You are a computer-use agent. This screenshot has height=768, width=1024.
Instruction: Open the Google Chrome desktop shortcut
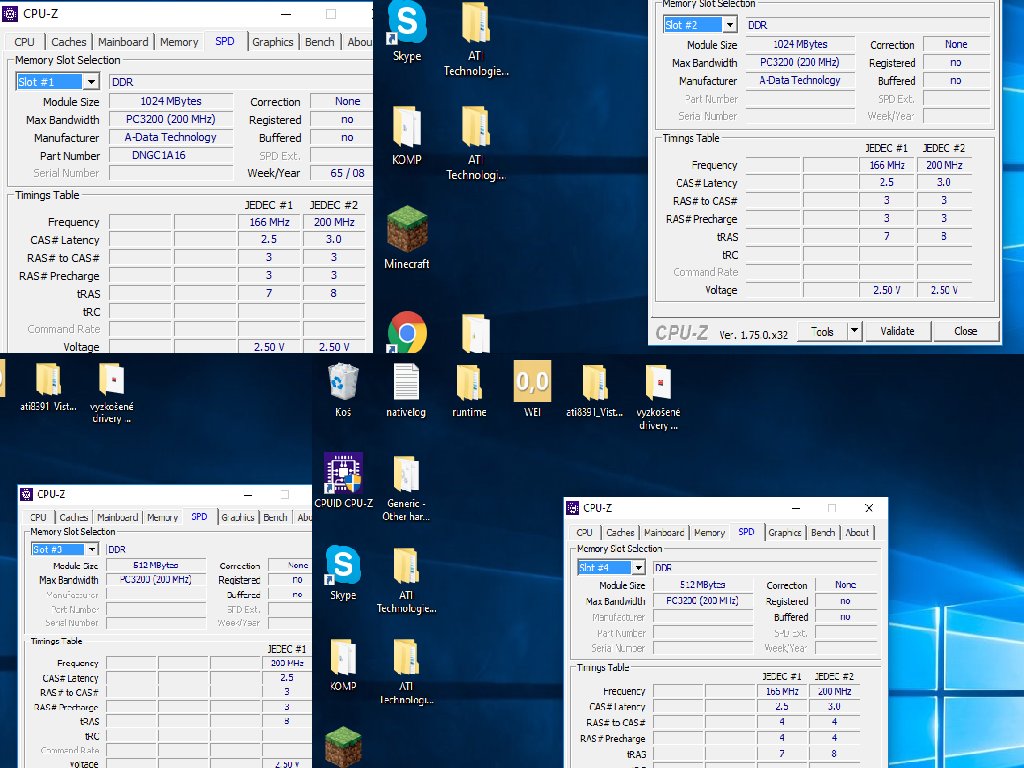(x=407, y=331)
